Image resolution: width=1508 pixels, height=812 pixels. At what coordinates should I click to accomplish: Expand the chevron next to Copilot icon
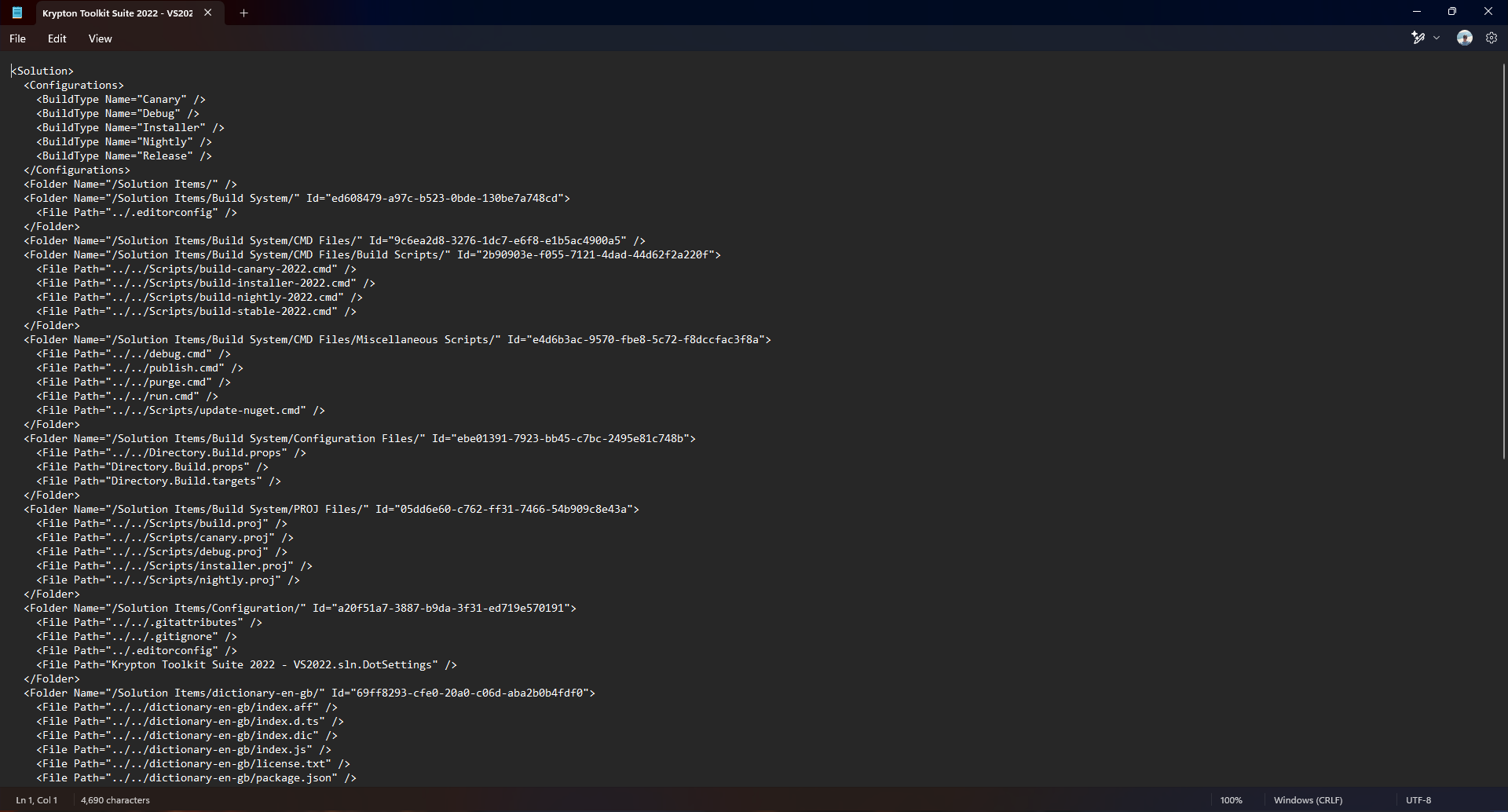point(1437,38)
